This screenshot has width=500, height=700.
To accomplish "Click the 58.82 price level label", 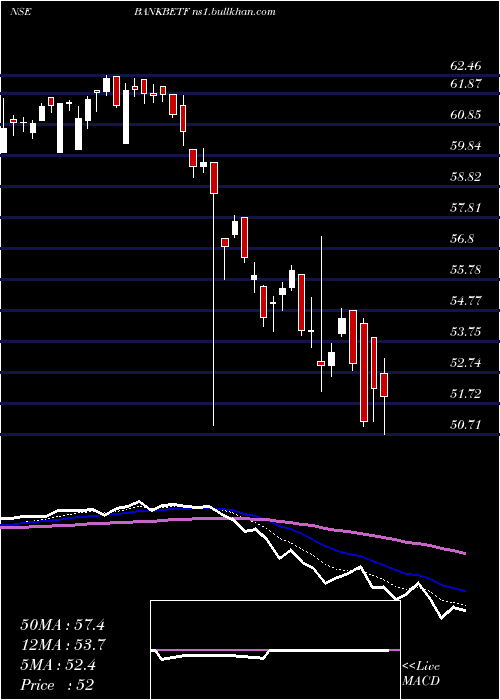I will (466, 177).
